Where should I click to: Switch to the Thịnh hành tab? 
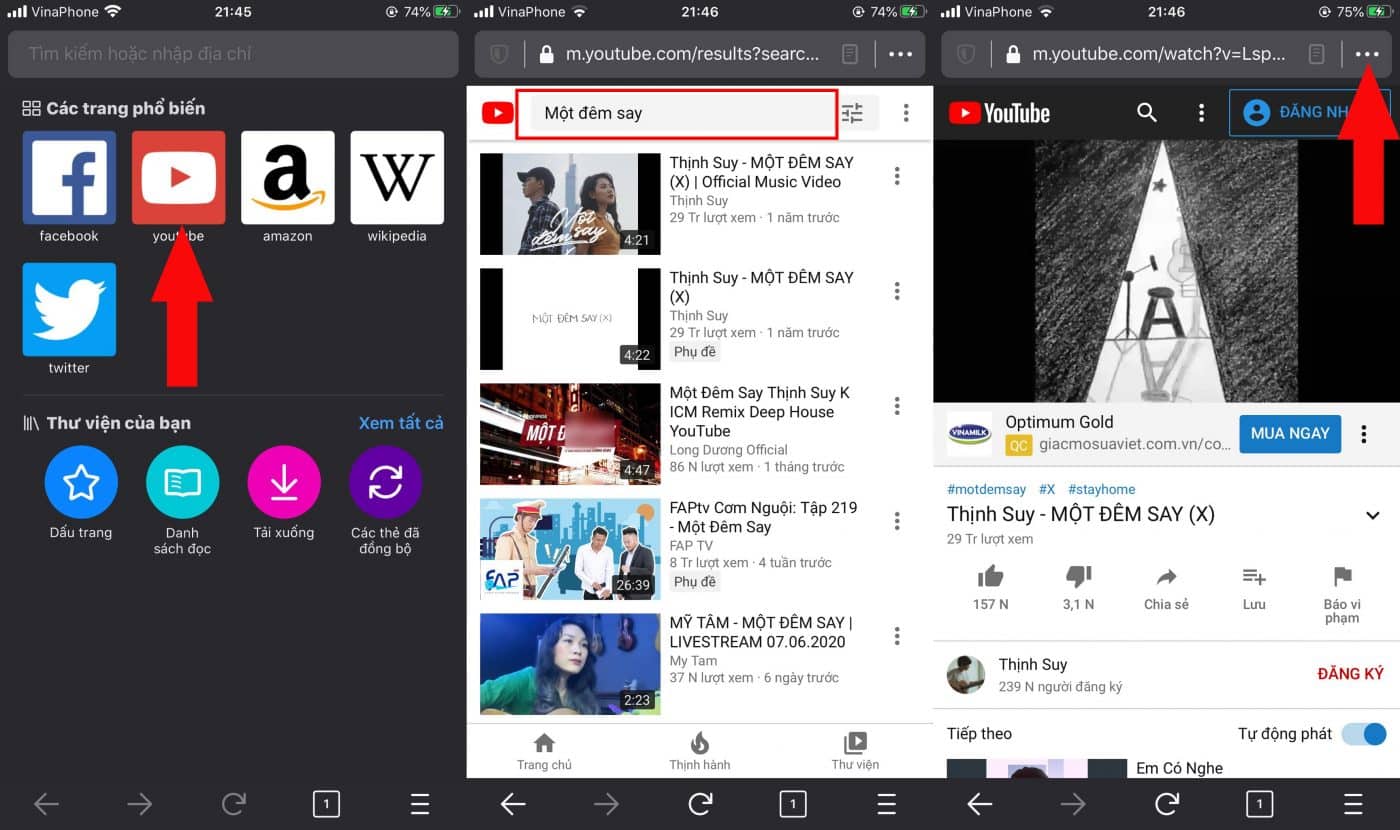700,750
